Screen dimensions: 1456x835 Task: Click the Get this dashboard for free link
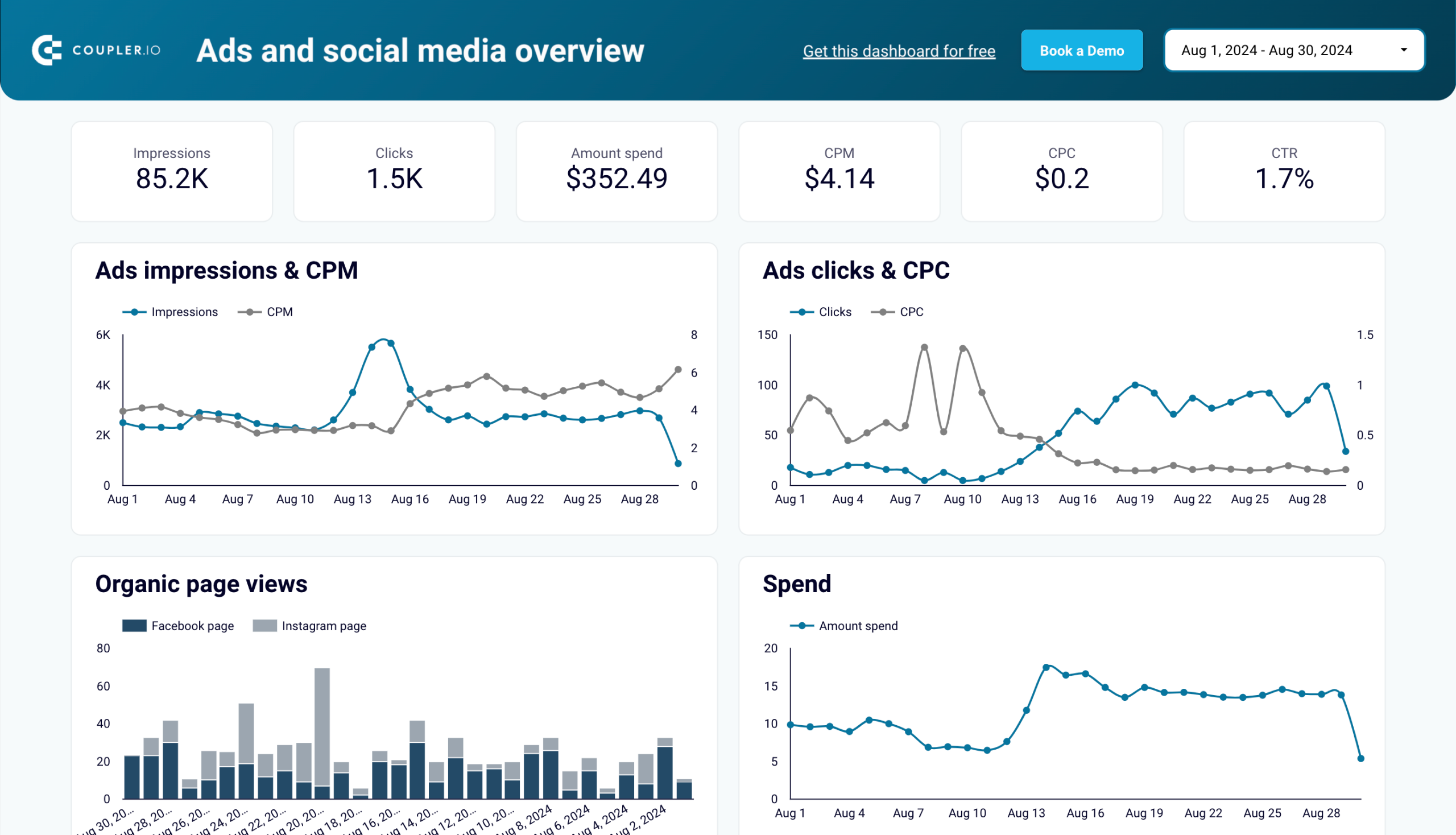pyautogui.click(x=899, y=50)
